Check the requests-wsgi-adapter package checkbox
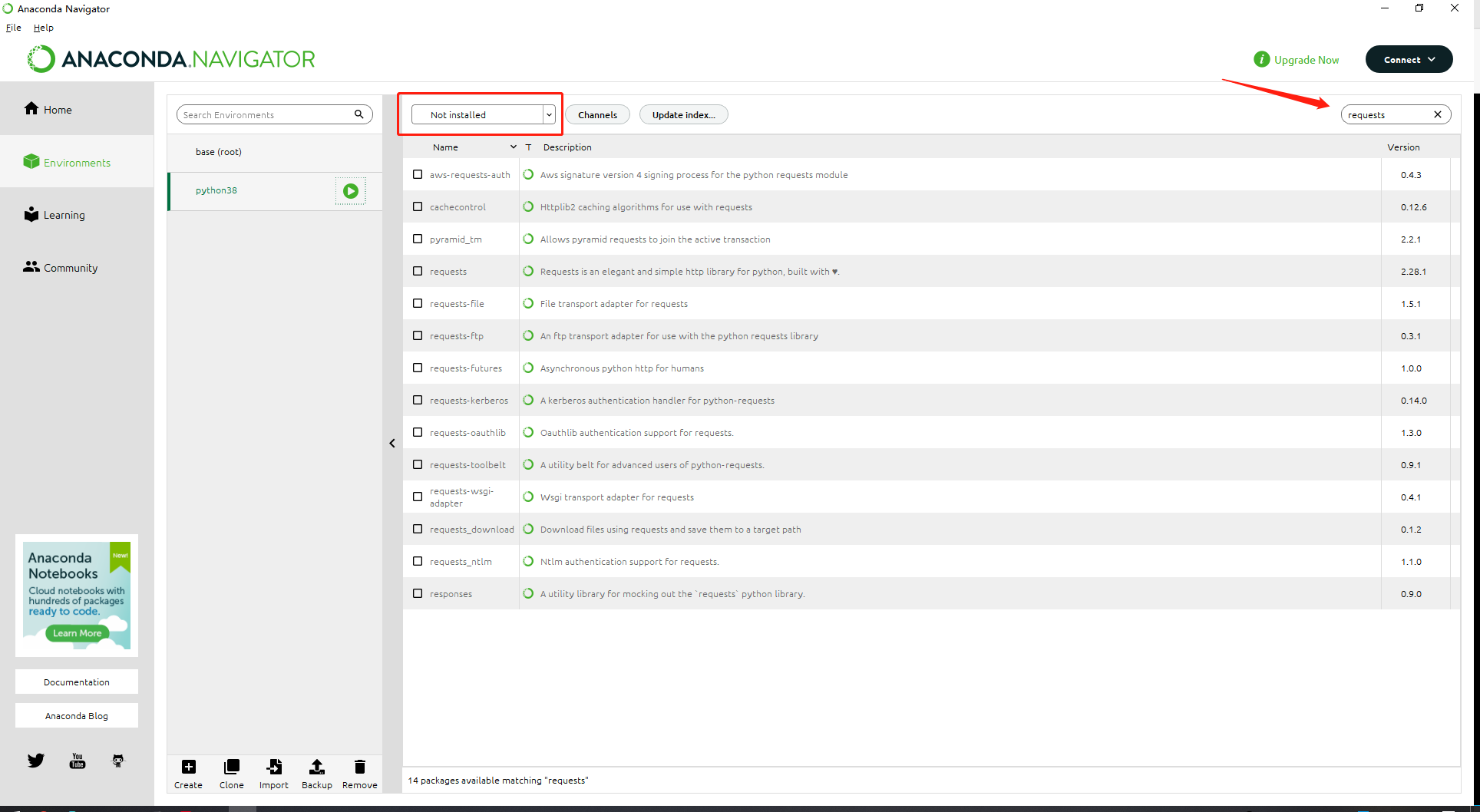The image size is (1480, 812). (418, 497)
